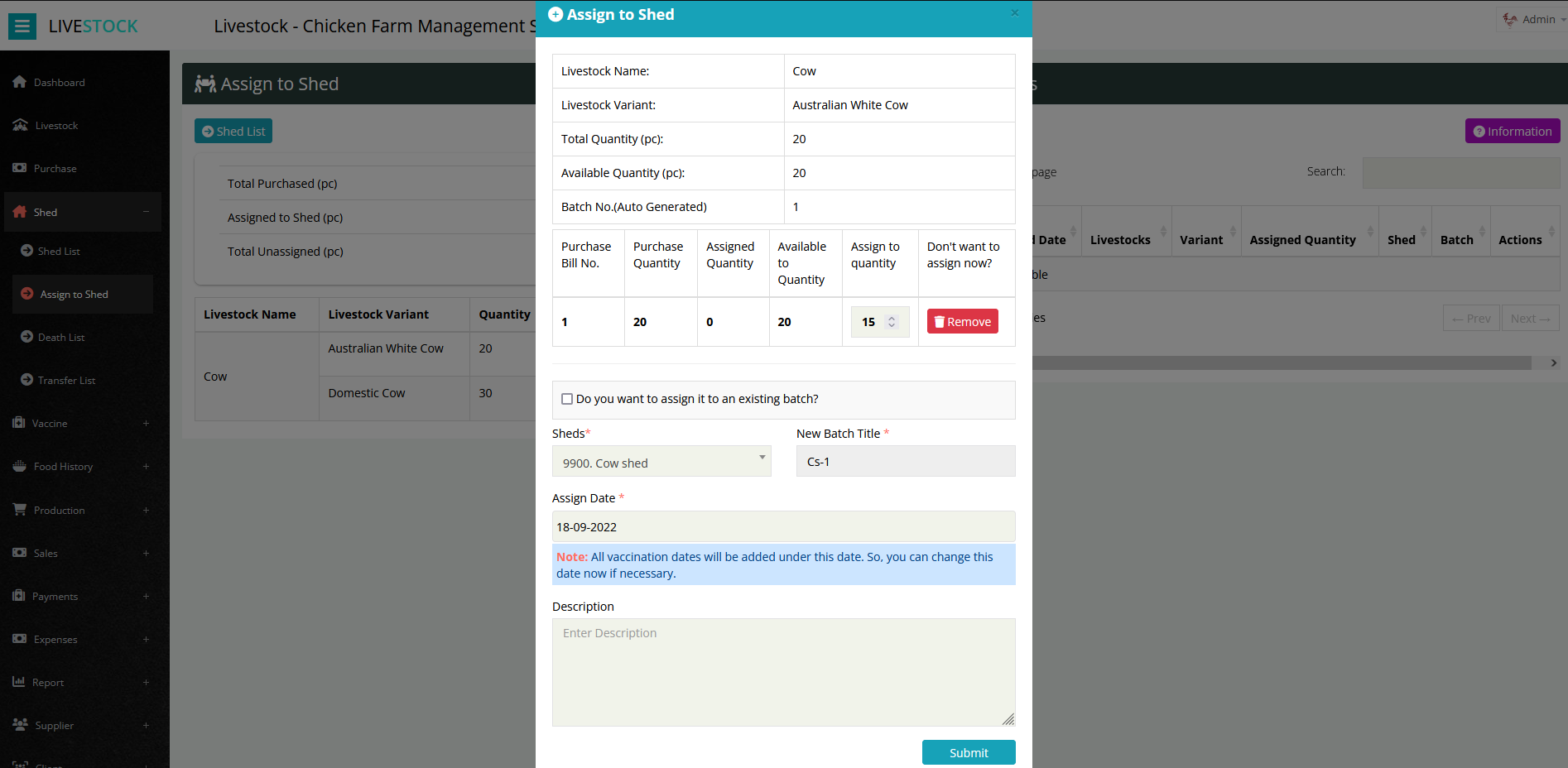Select the Dashboard sidebar icon
1568x768 pixels.
[x=20, y=82]
